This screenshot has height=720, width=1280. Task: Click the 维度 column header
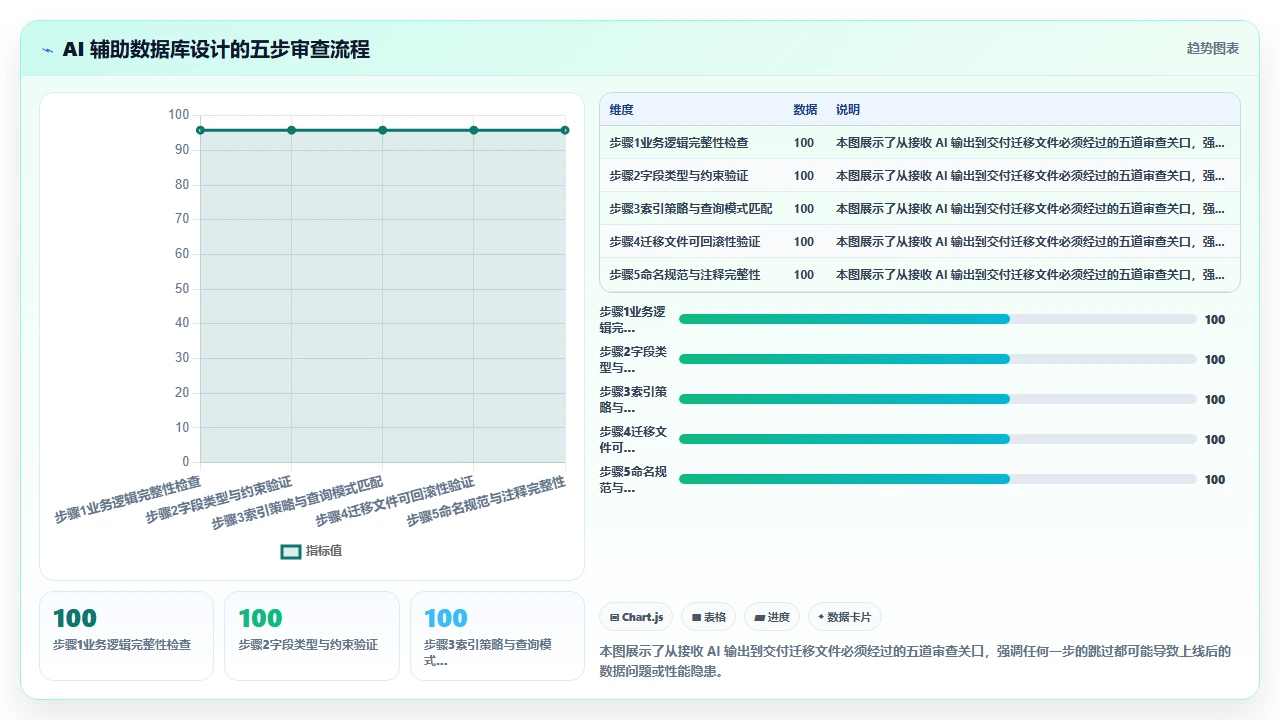[622, 110]
